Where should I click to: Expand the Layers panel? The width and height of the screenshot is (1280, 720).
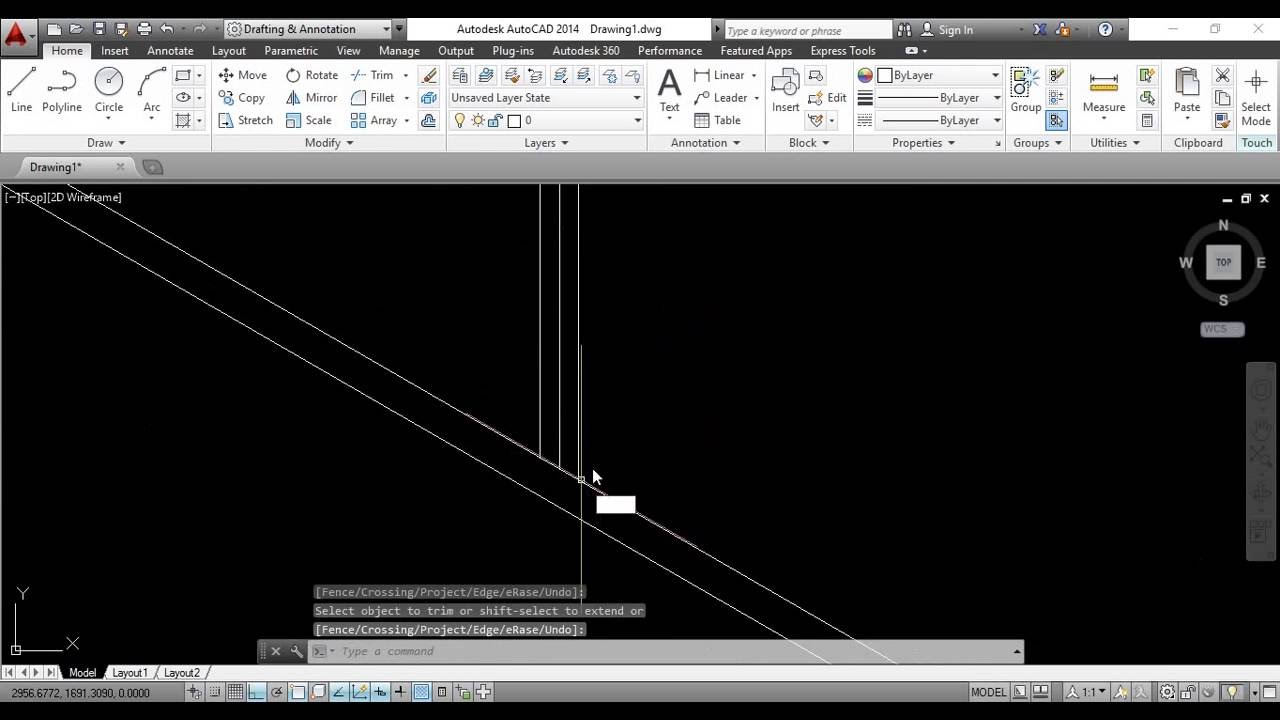[x=546, y=143]
